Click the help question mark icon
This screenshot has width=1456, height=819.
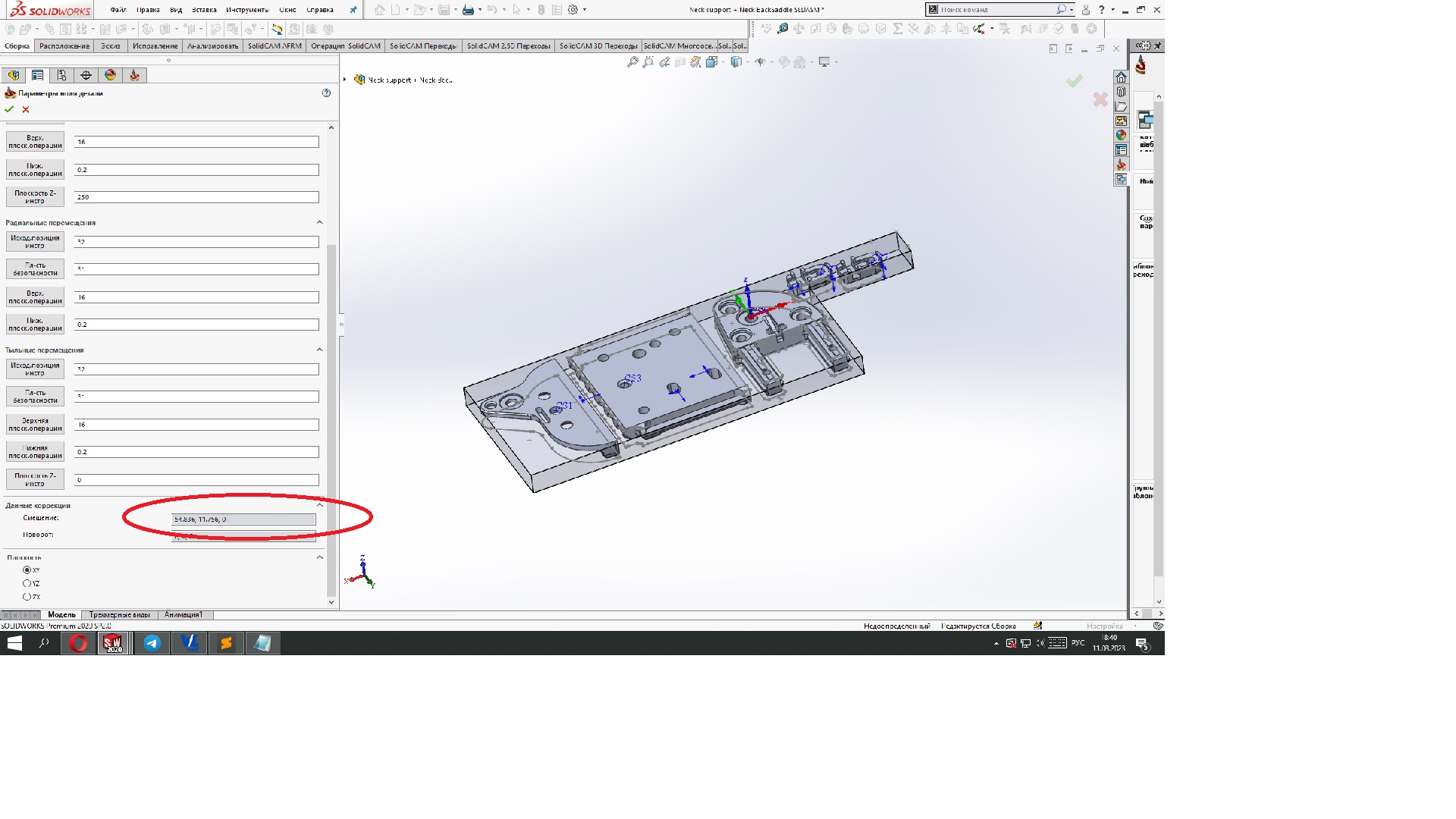coord(326,93)
